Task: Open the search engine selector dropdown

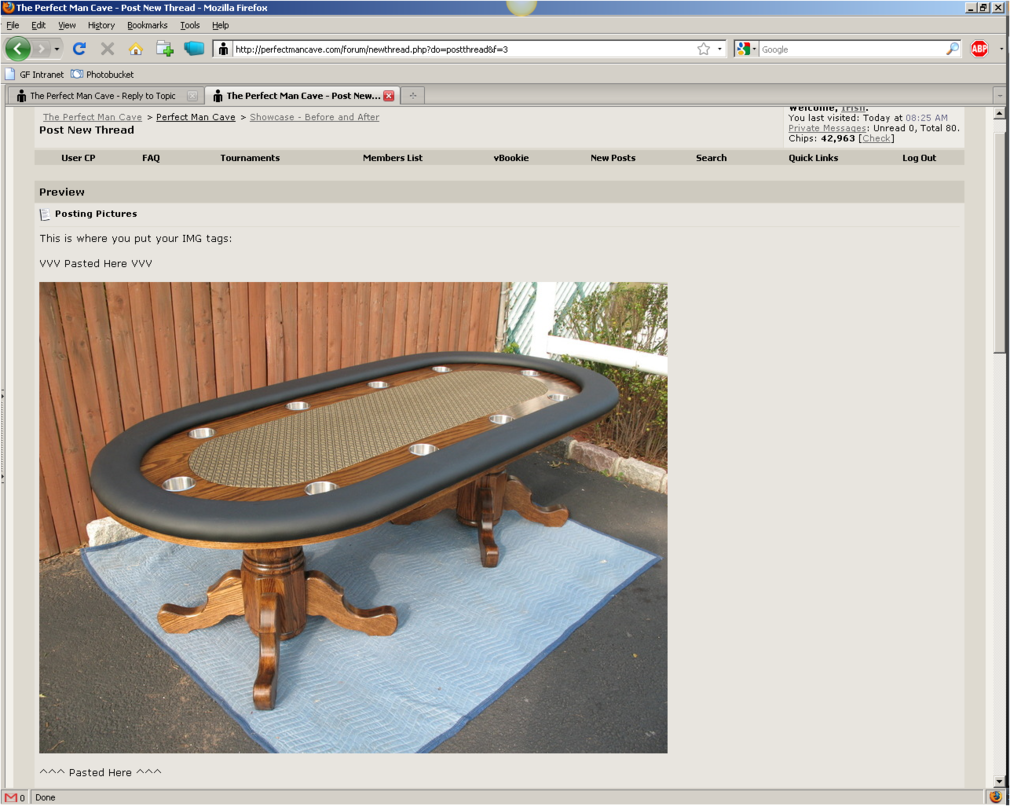Action: click(x=746, y=49)
